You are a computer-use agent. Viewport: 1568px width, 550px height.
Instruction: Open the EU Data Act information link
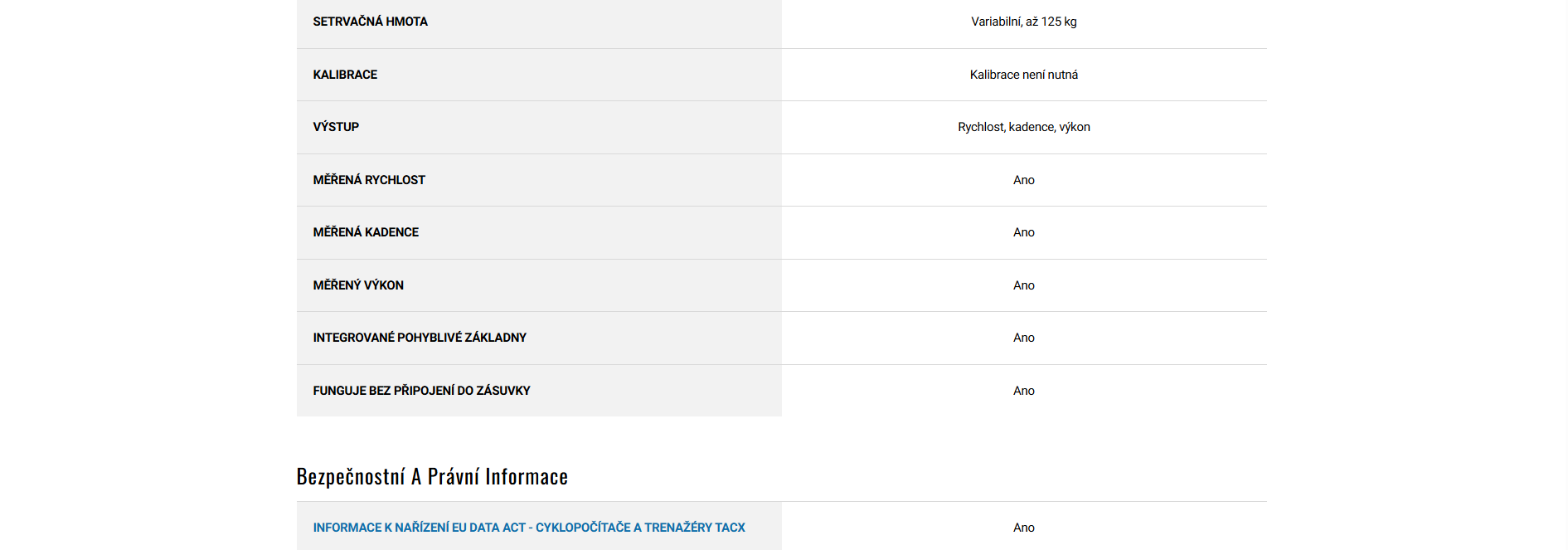click(x=528, y=528)
